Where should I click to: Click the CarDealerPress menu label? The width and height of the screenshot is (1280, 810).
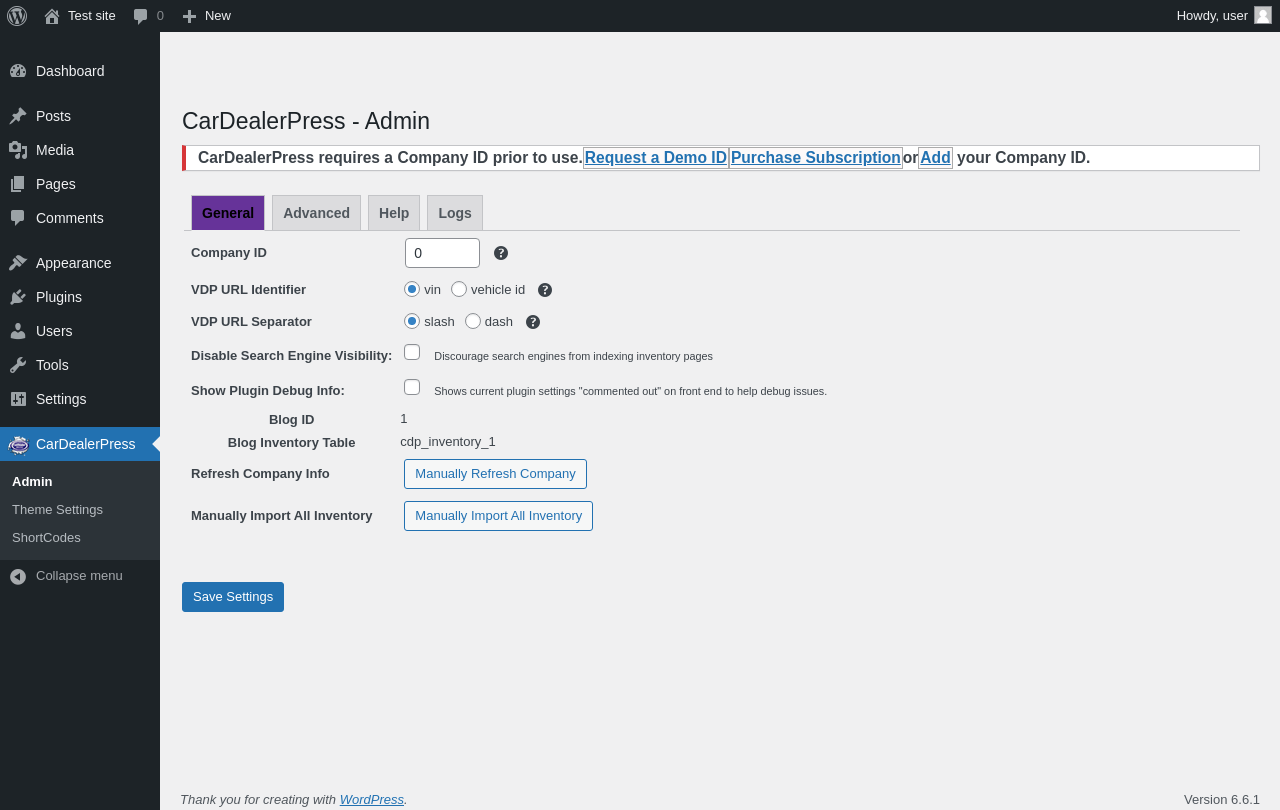click(x=86, y=444)
